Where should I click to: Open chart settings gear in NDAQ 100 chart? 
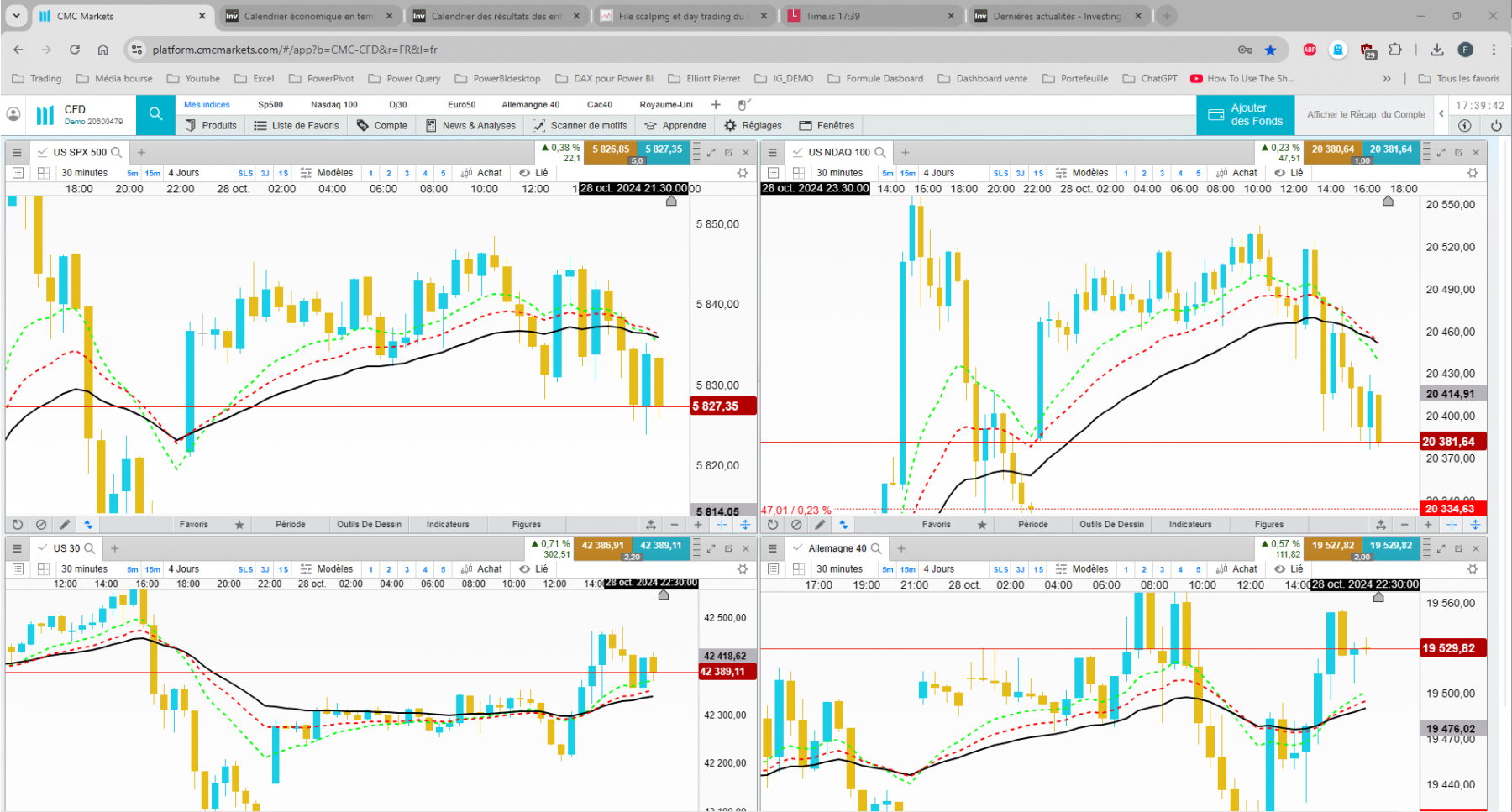[1473, 173]
